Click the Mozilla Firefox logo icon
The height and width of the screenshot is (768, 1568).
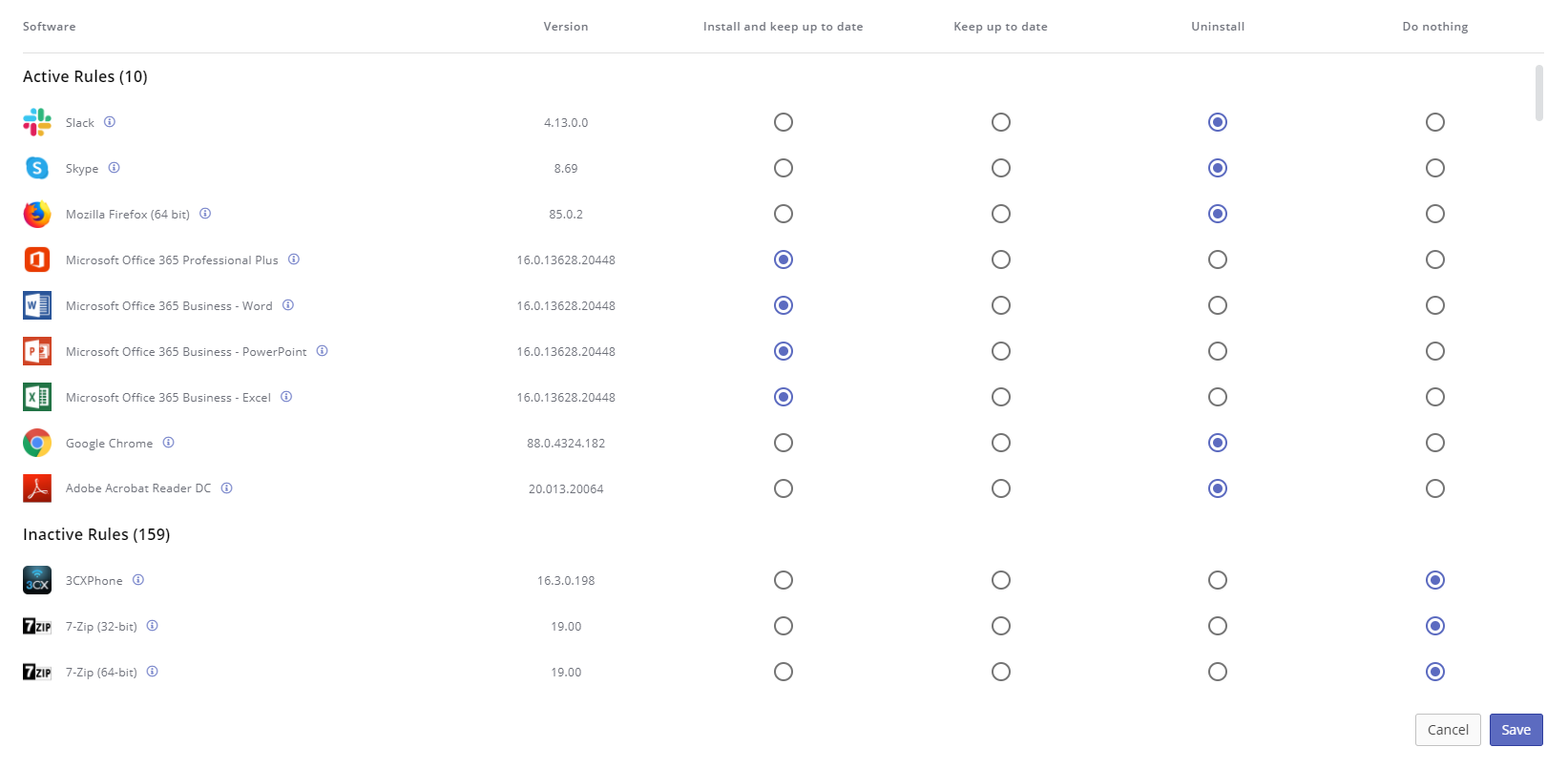click(x=37, y=214)
